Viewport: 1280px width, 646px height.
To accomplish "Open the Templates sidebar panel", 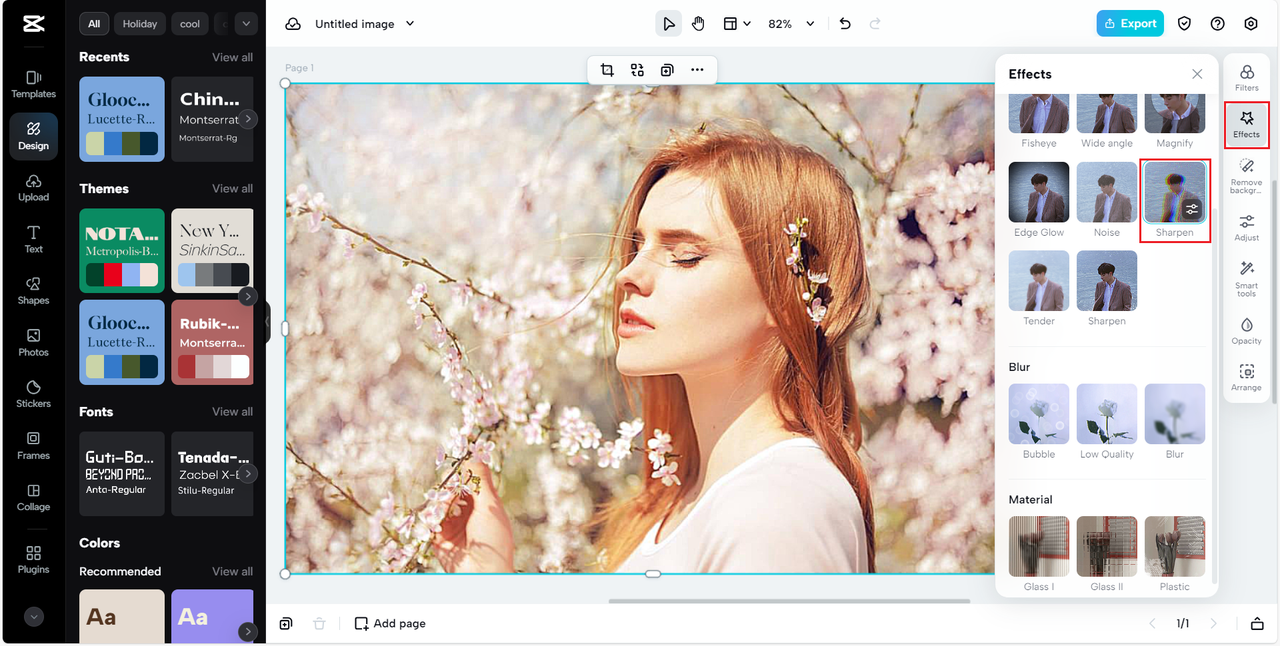I will (x=33, y=84).
